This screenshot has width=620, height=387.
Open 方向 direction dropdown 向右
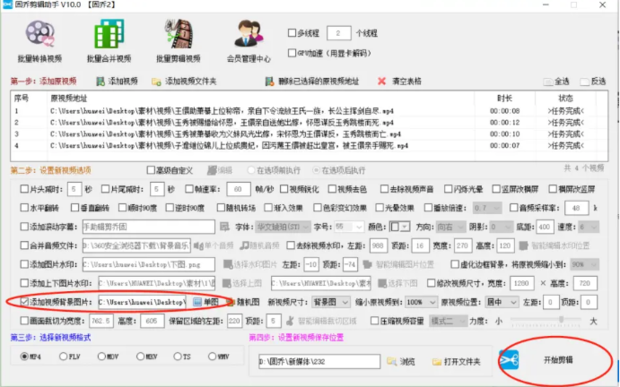pos(450,227)
